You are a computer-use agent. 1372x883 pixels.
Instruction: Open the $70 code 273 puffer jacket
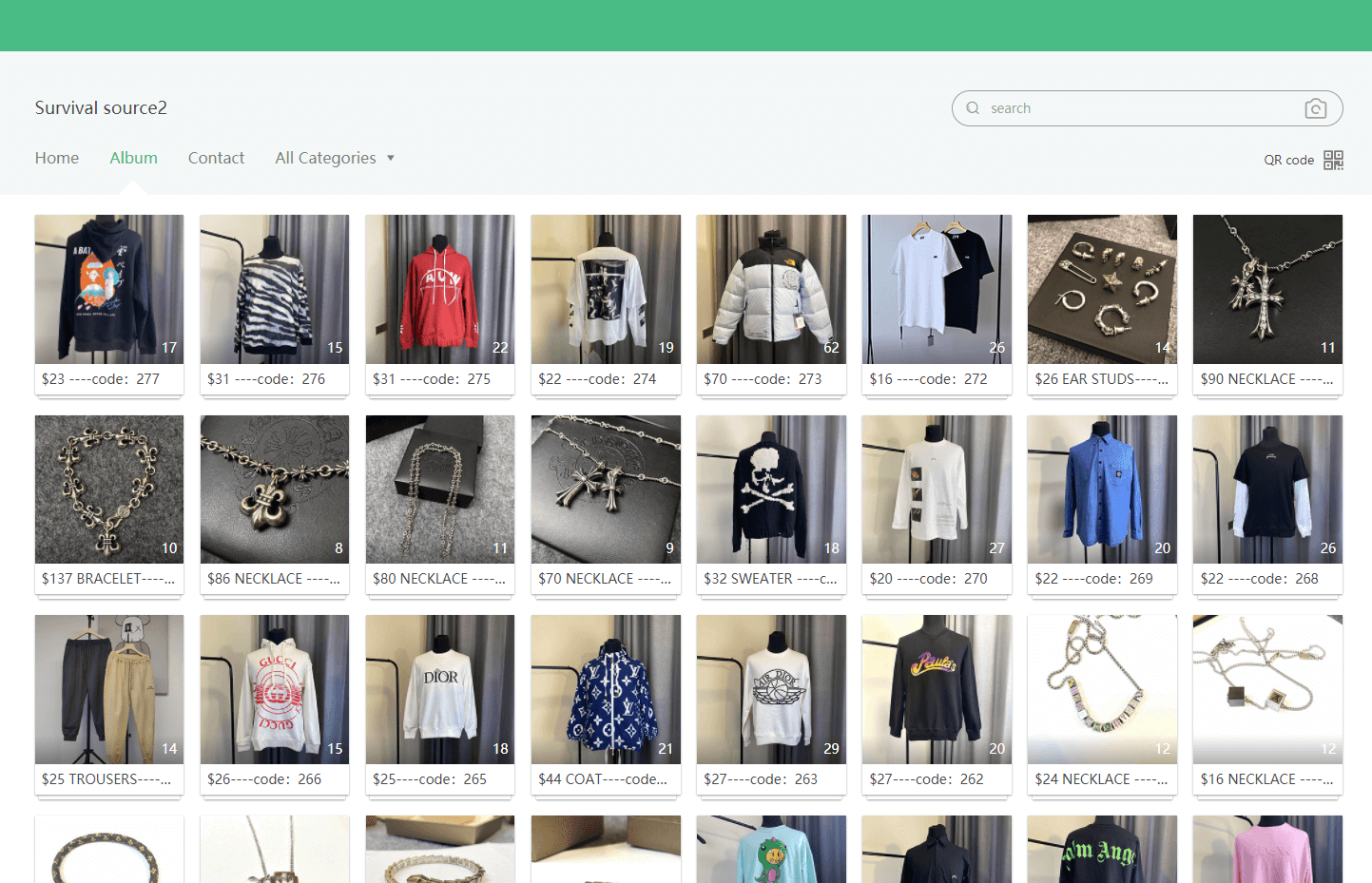tap(771, 289)
